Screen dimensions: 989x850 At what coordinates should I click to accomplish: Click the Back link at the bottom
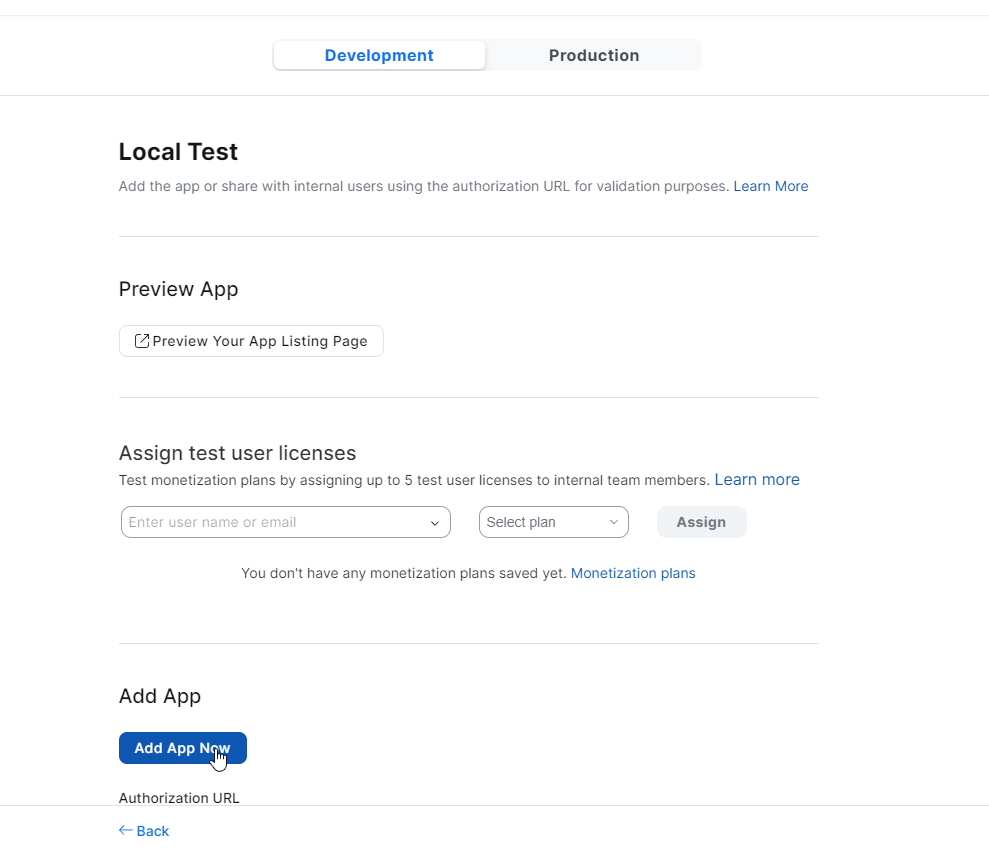(152, 831)
